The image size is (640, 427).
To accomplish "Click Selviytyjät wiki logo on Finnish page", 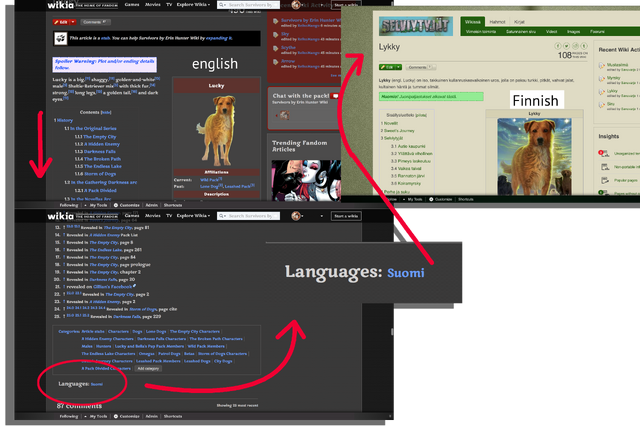I will pos(416,26).
